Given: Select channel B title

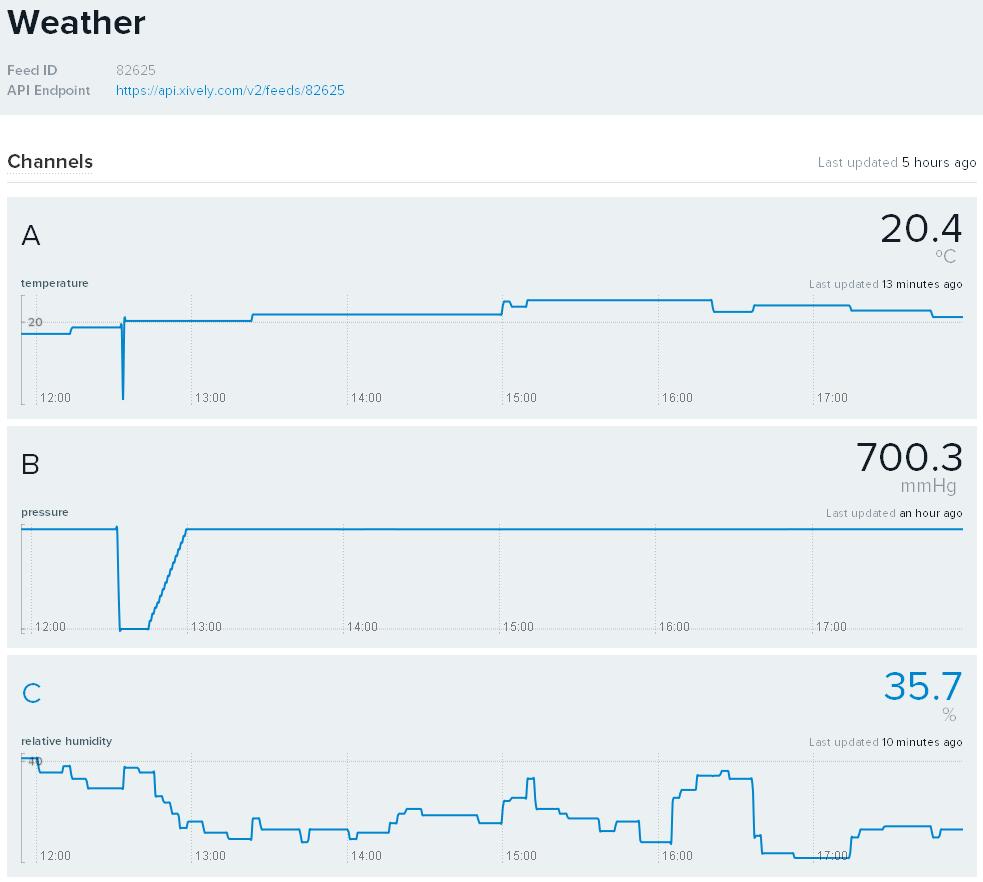Looking at the screenshot, I should pyautogui.click(x=31, y=465).
